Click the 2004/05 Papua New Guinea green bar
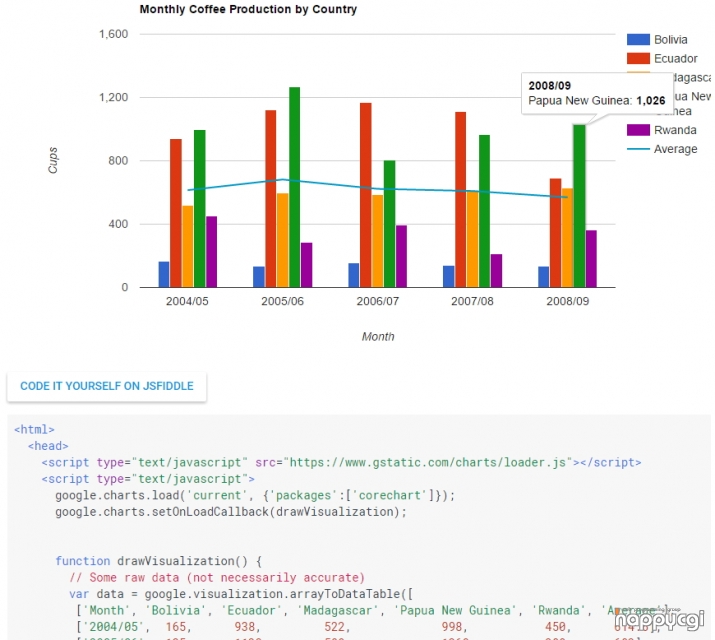 [x=199, y=209]
